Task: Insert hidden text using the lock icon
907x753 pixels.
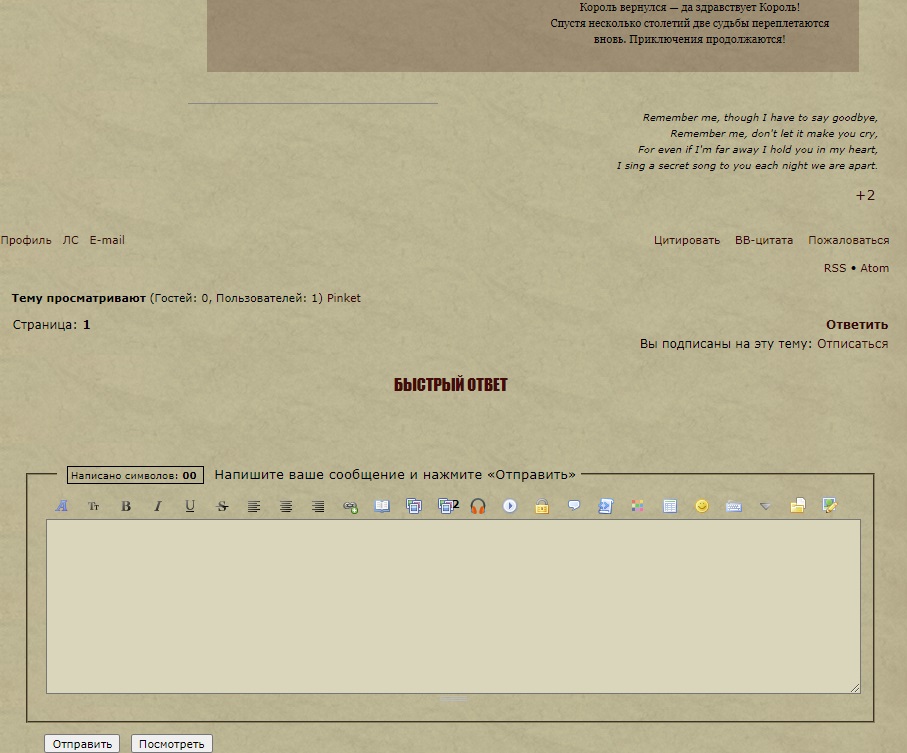Action: click(x=542, y=506)
